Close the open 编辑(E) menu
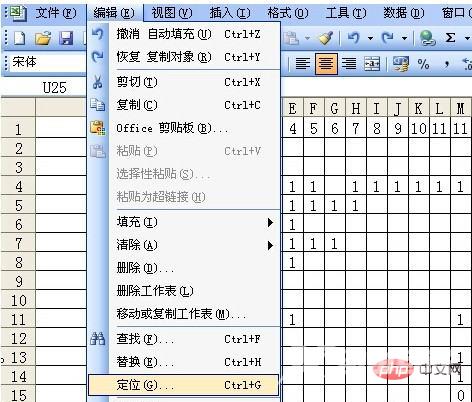472x402 pixels. click(x=114, y=13)
